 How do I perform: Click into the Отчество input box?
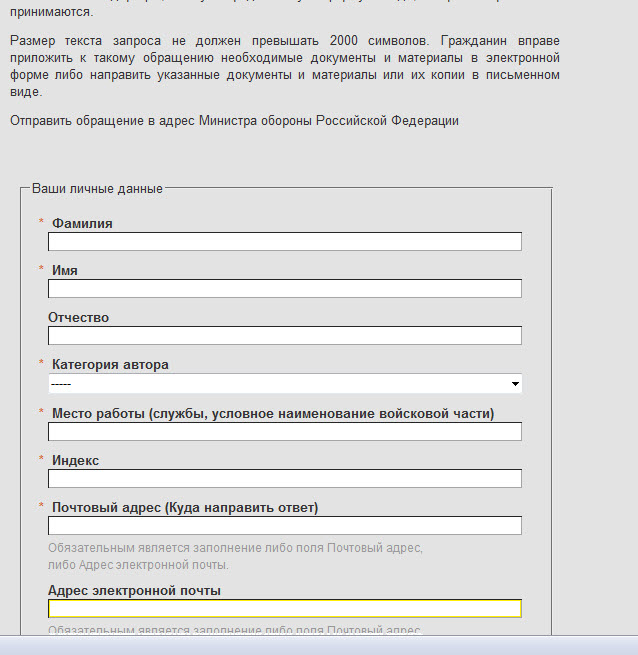284,336
